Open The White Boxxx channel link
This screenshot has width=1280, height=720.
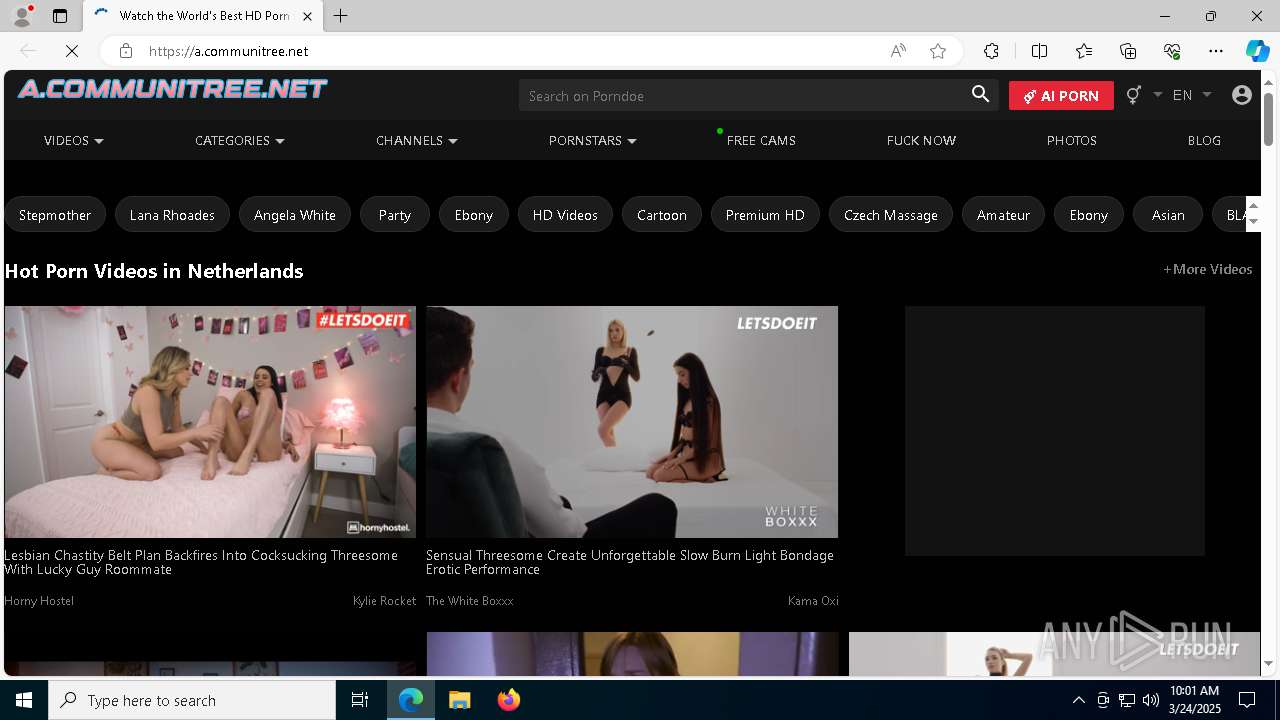pos(470,601)
